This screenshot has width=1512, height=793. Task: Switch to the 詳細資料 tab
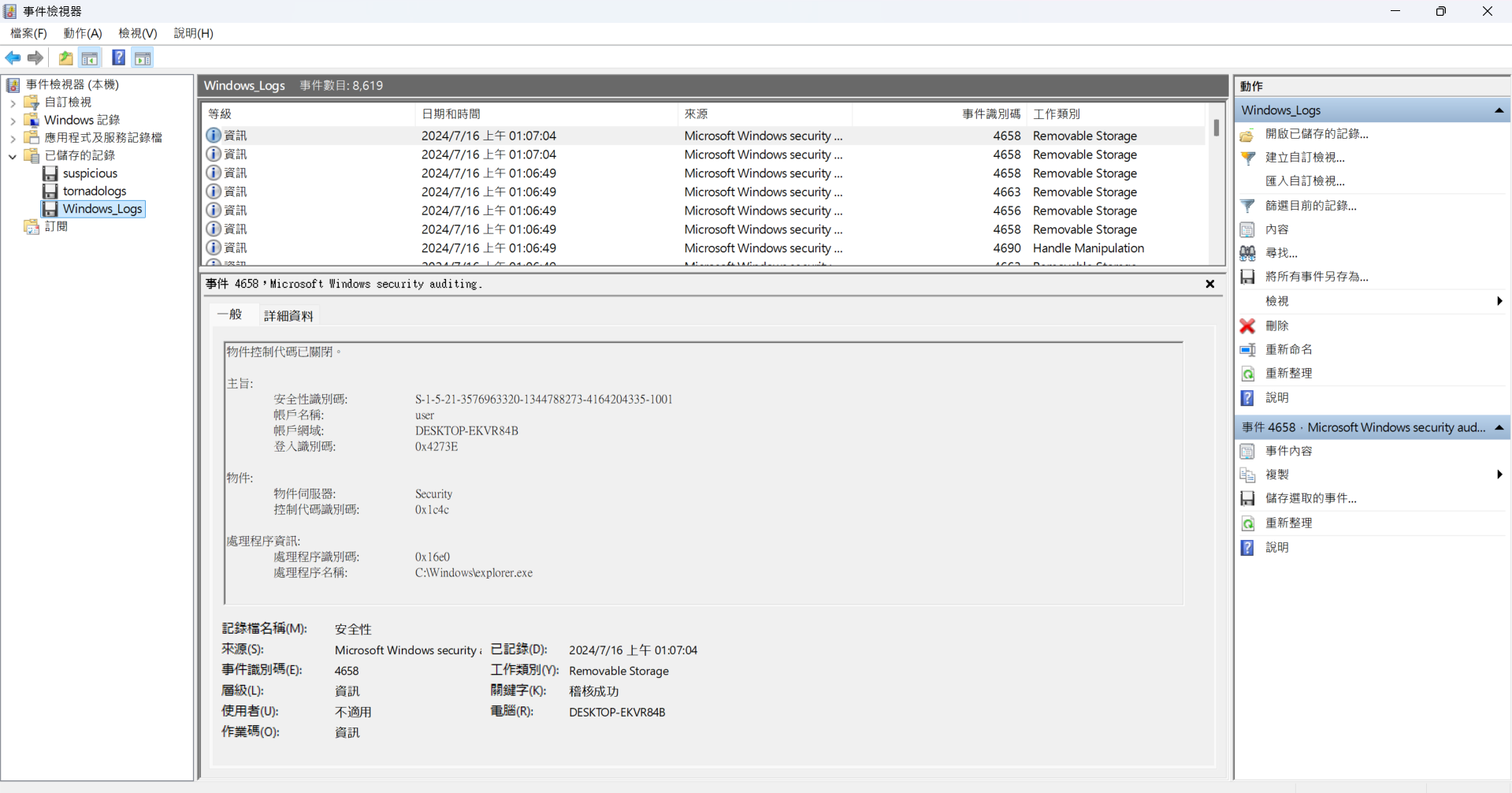tap(288, 316)
